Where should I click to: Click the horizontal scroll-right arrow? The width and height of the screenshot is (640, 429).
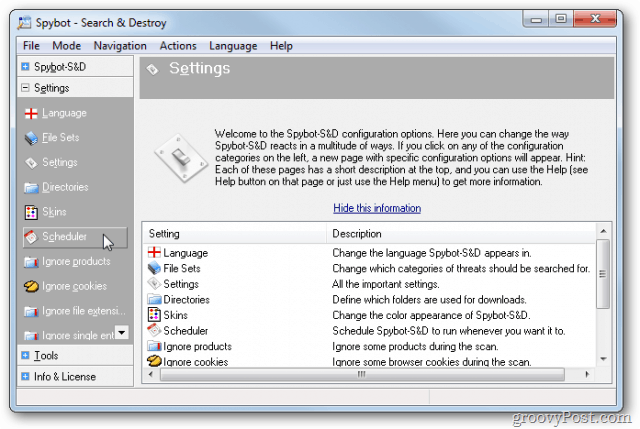pyautogui.click(x=587, y=374)
